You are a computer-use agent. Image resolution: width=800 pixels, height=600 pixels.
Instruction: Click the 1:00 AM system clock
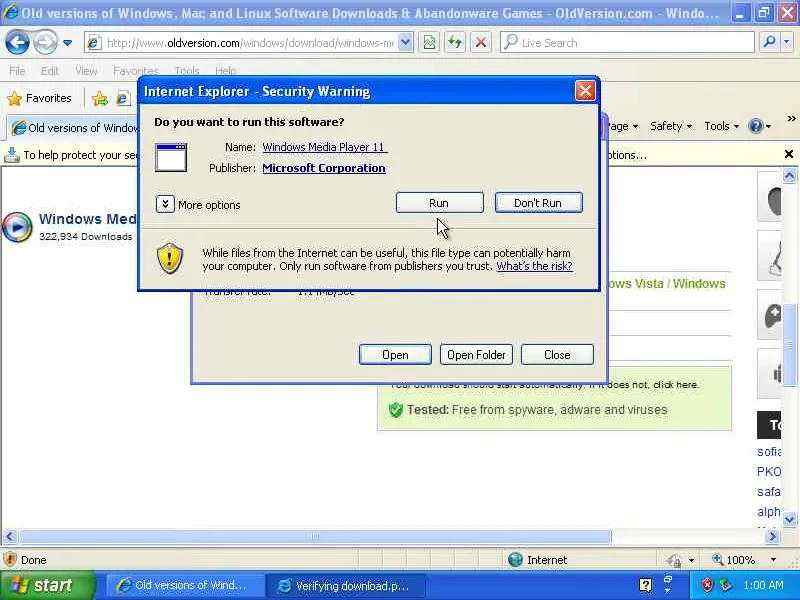(763, 585)
